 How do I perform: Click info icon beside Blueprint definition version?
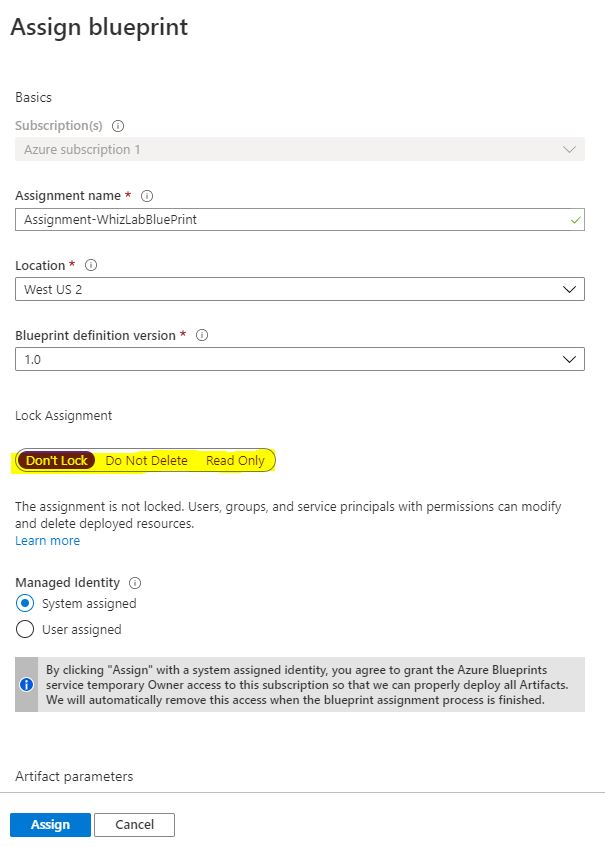click(x=202, y=335)
